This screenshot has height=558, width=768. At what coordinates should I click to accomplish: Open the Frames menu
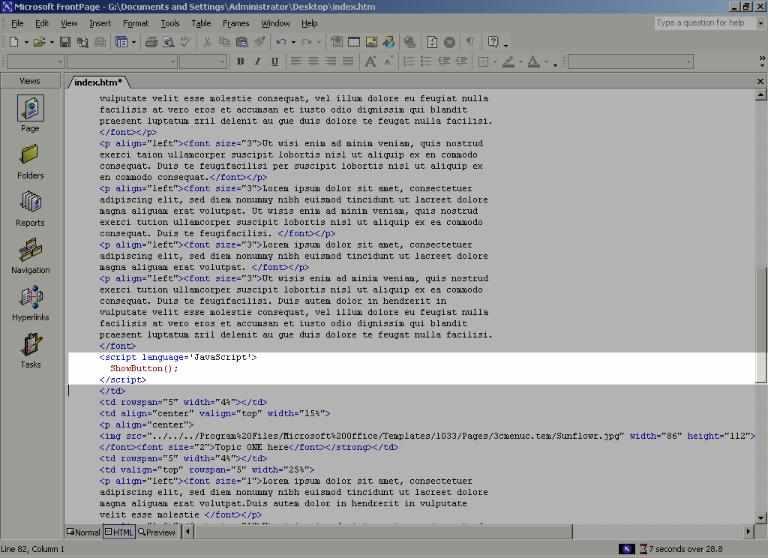[236, 23]
